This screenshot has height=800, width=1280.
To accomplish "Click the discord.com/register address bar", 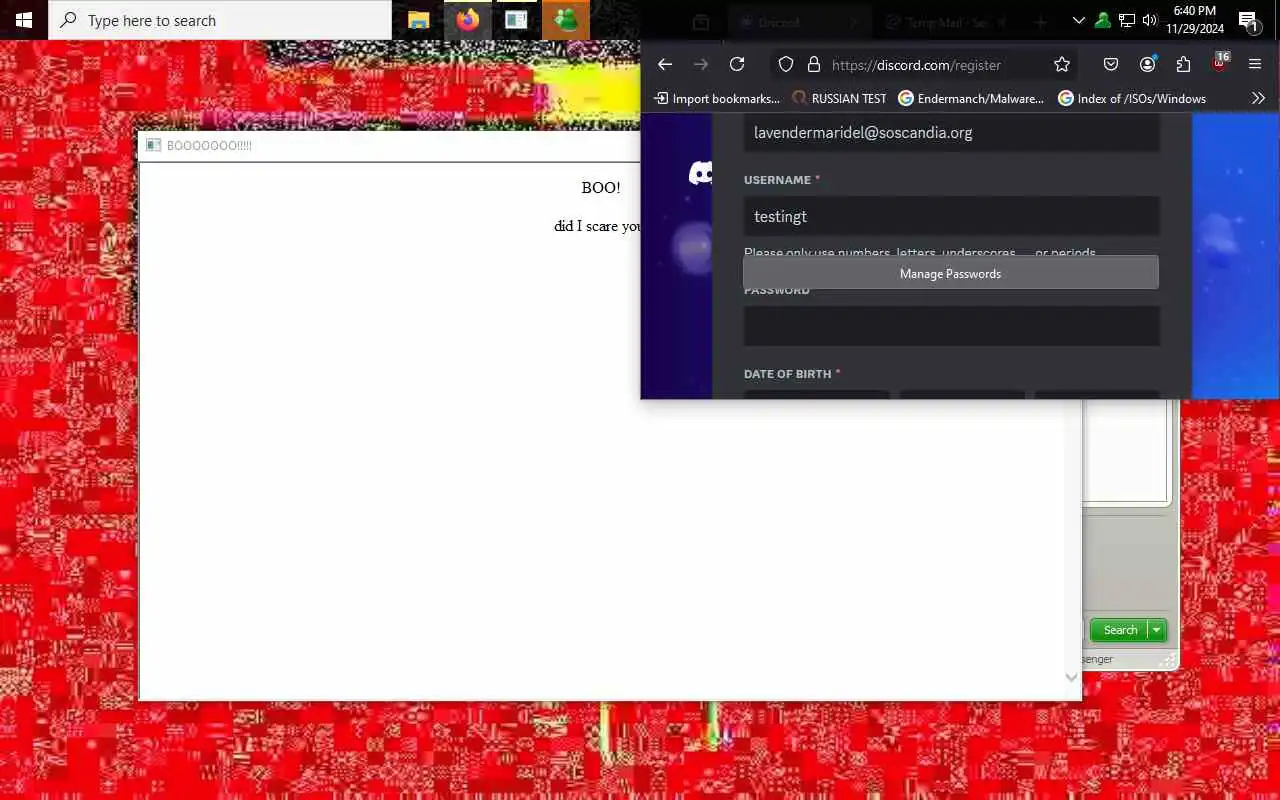I will [915, 65].
